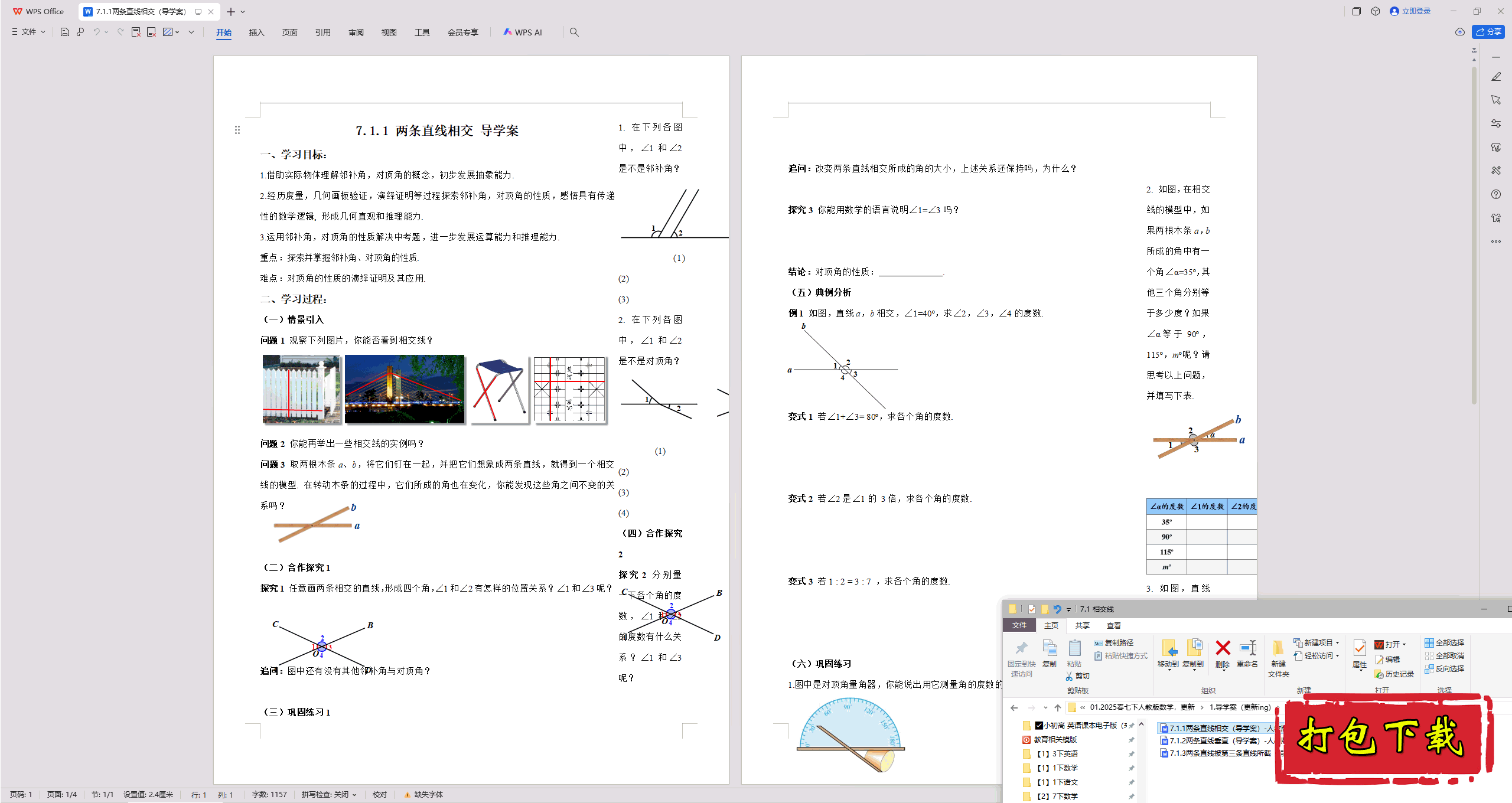Click the skin/T-shirt icon in the right sidebar
This screenshot has width=1512, height=803.
pos(1496,218)
